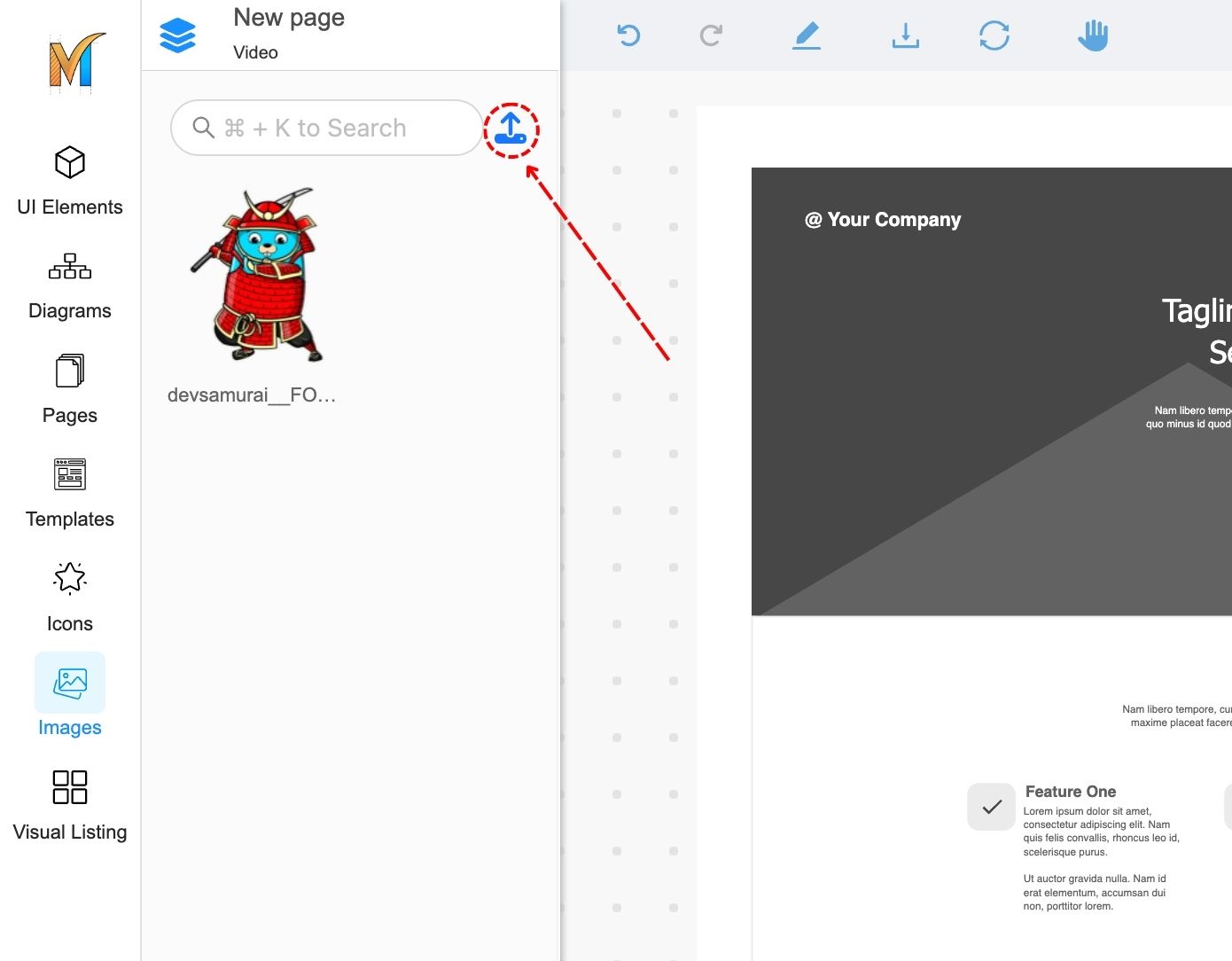Click the refresh sync icon
Viewport: 1232px width, 961px height.
click(x=994, y=35)
